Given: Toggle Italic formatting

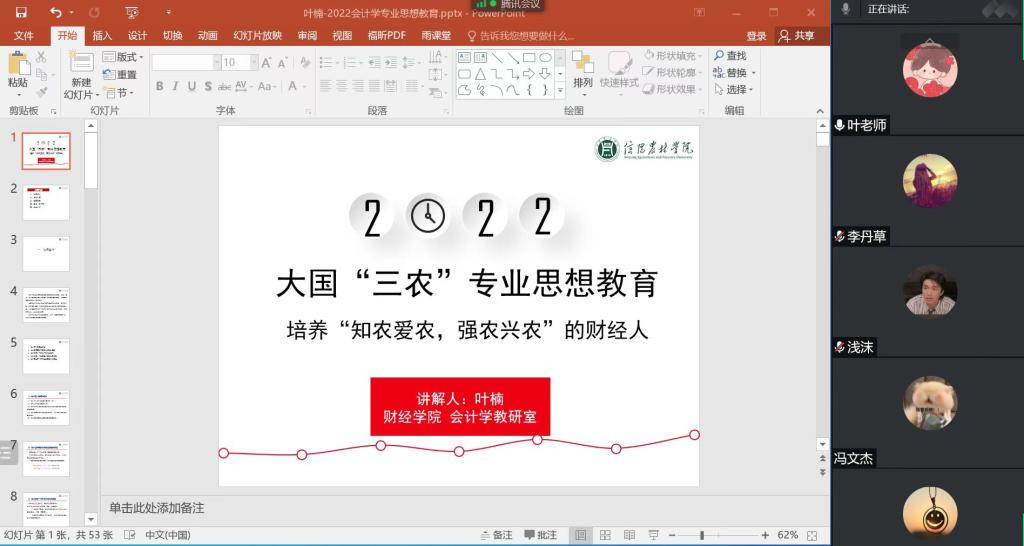Looking at the screenshot, I should tap(176, 87).
